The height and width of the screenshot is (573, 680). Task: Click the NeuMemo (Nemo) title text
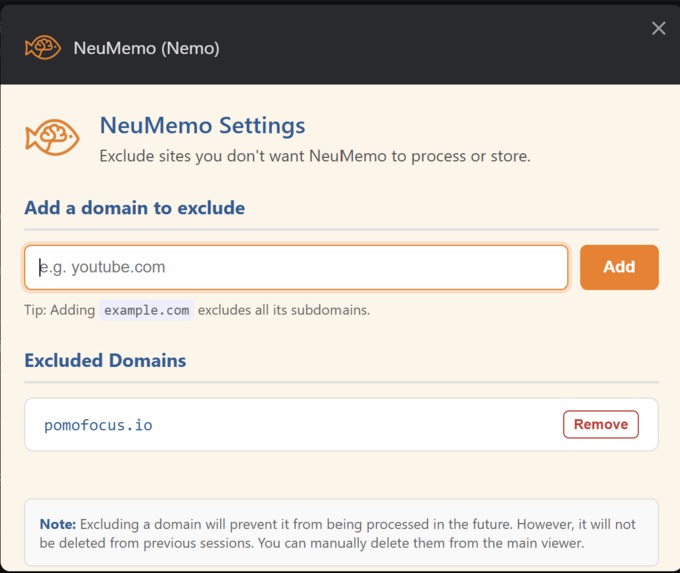tap(146, 48)
